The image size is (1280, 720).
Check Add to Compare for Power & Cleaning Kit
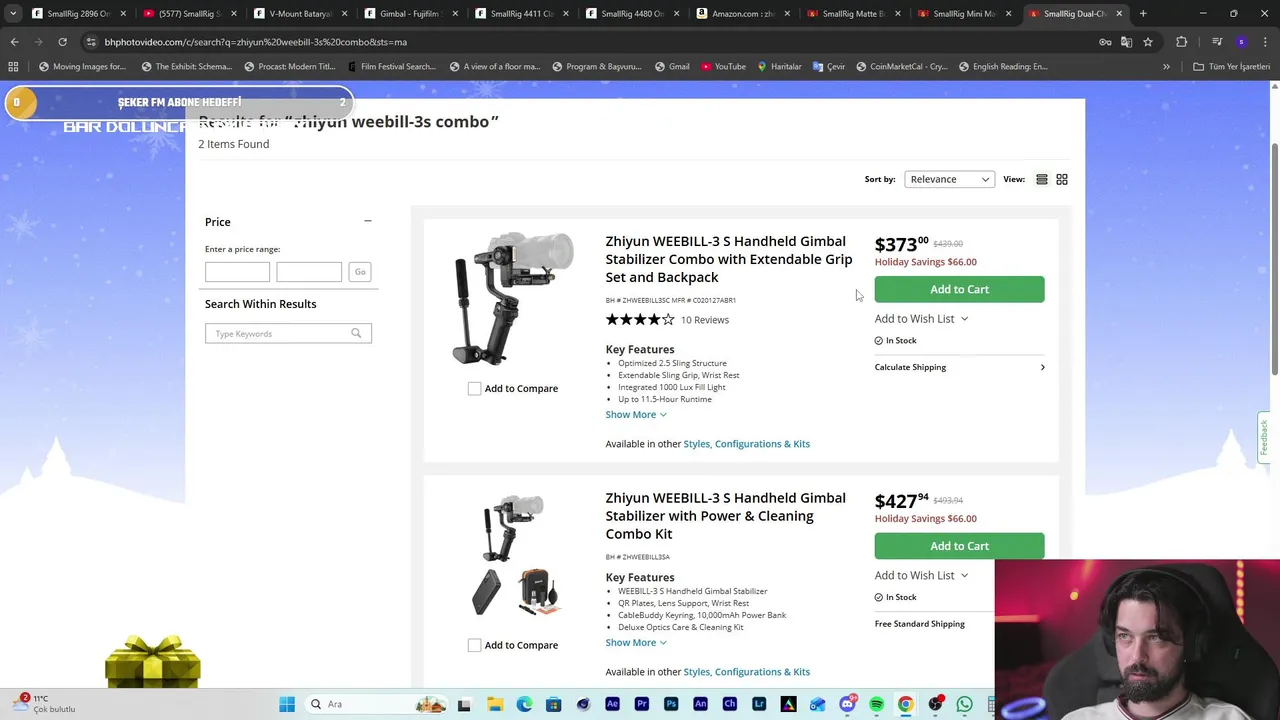coord(474,645)
